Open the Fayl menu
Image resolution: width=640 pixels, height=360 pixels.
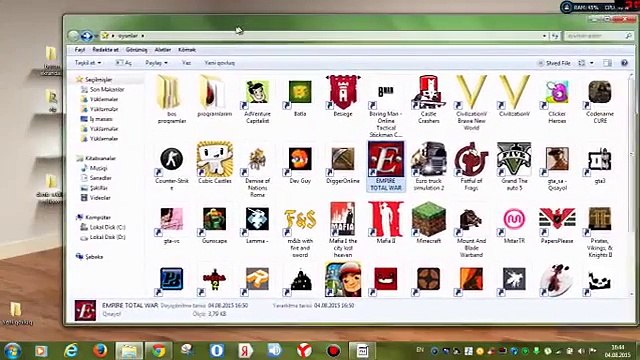click(x=80, y=50)
